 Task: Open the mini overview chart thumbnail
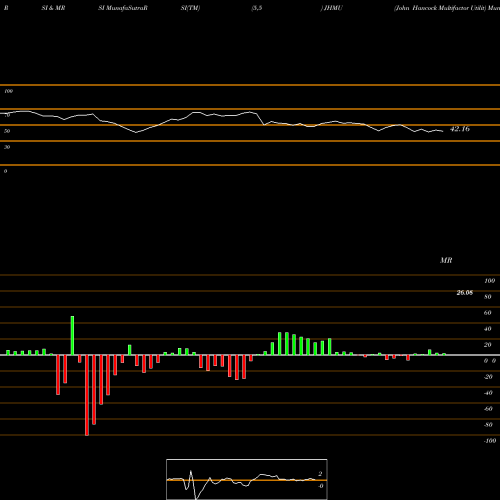[x=247, y=479]
